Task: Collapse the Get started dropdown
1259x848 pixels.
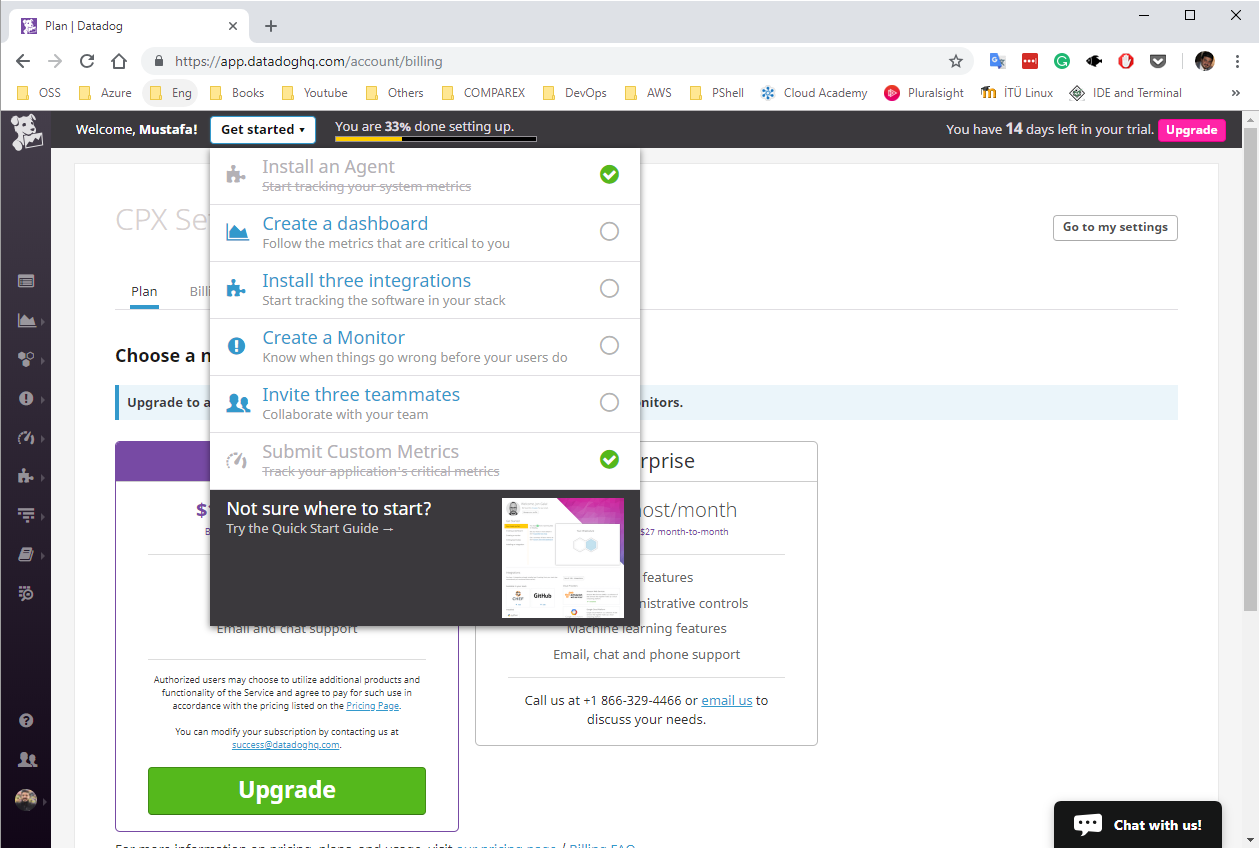Action: [x=263, y=129]
